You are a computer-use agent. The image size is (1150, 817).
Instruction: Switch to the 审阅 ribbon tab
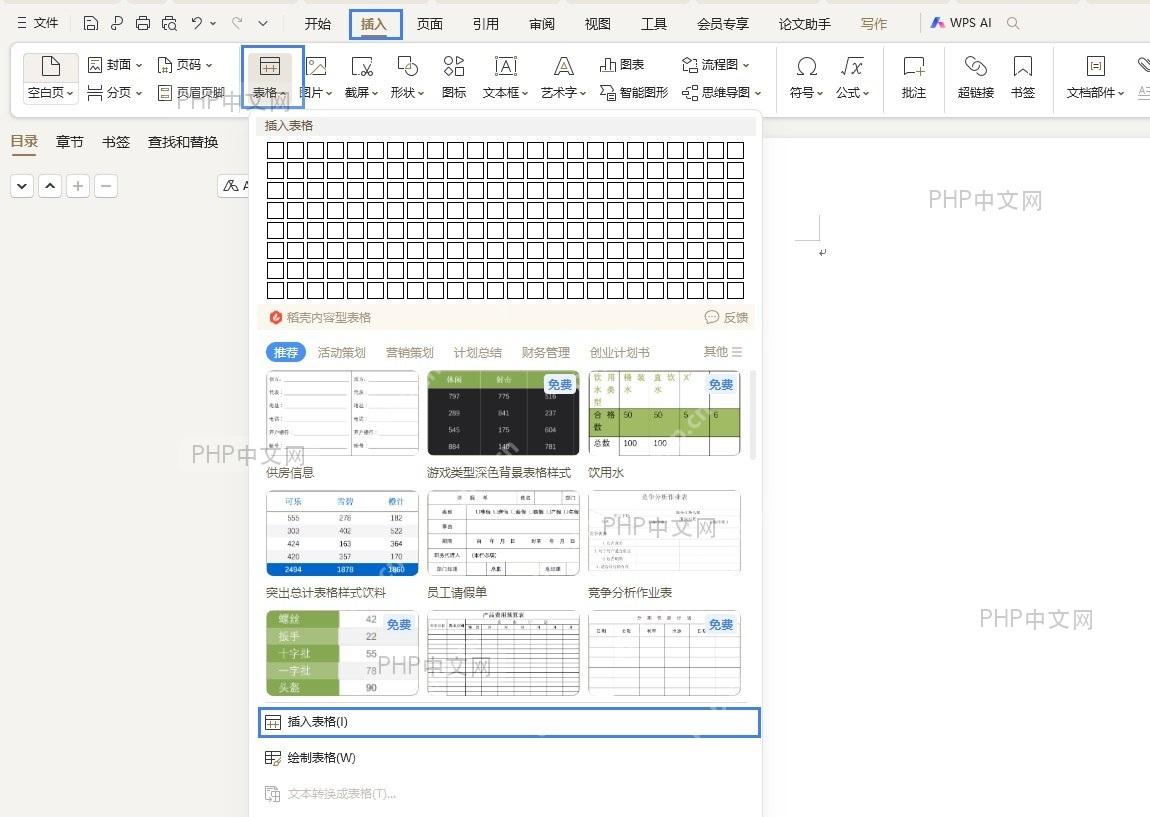[x=542, y=23]
